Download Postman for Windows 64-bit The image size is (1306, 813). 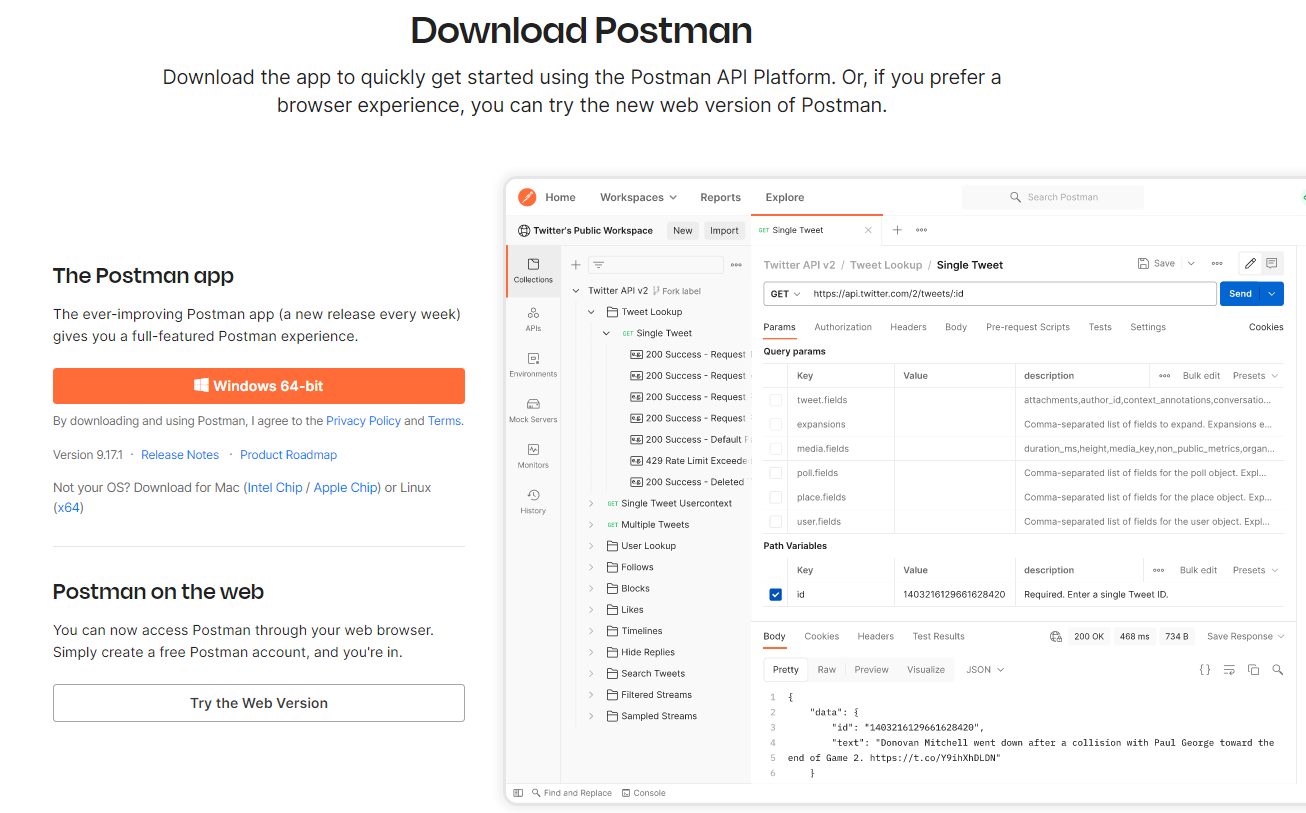(x=259, y=386)
